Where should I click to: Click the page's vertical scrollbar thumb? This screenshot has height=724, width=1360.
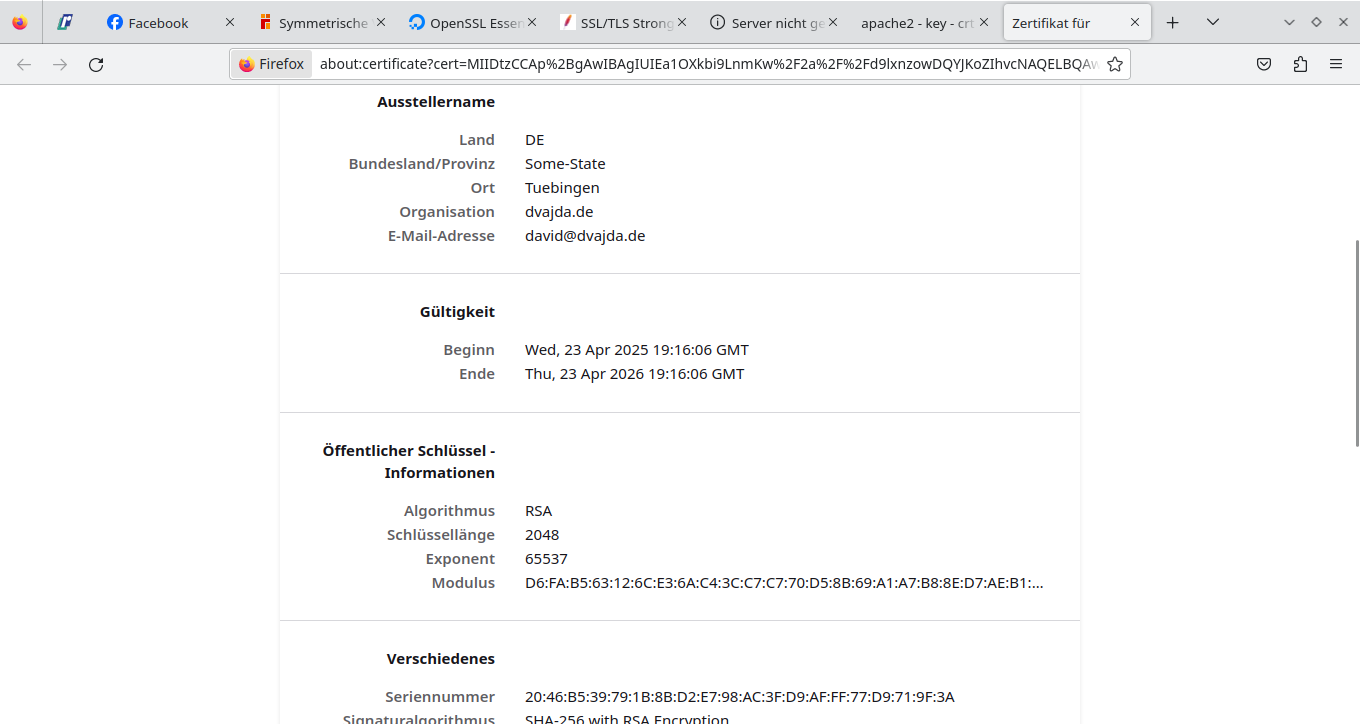coord(1356,342)
